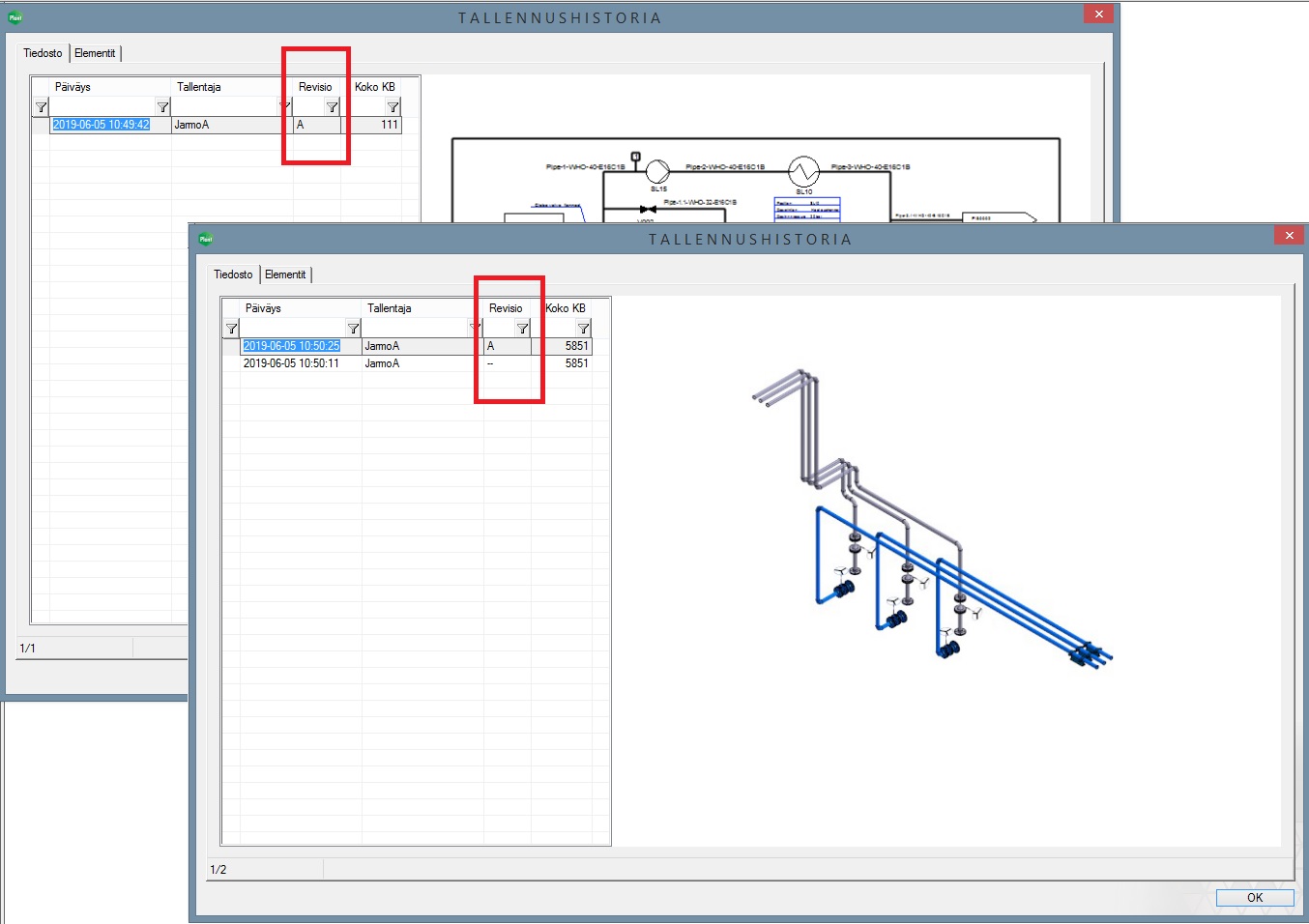The width and height of the screenshot is (1309, 924).
Task: Select the 10:49:42 row in back window
Action: pos(101,125)
